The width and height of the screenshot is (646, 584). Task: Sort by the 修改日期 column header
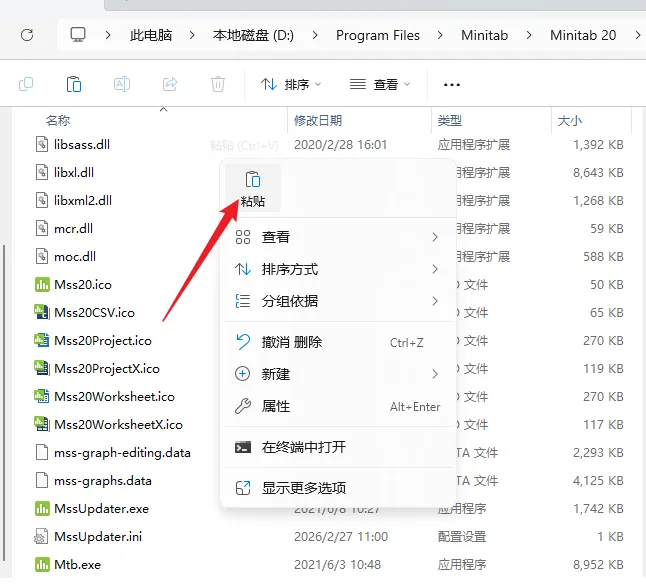tap(318, 121)
